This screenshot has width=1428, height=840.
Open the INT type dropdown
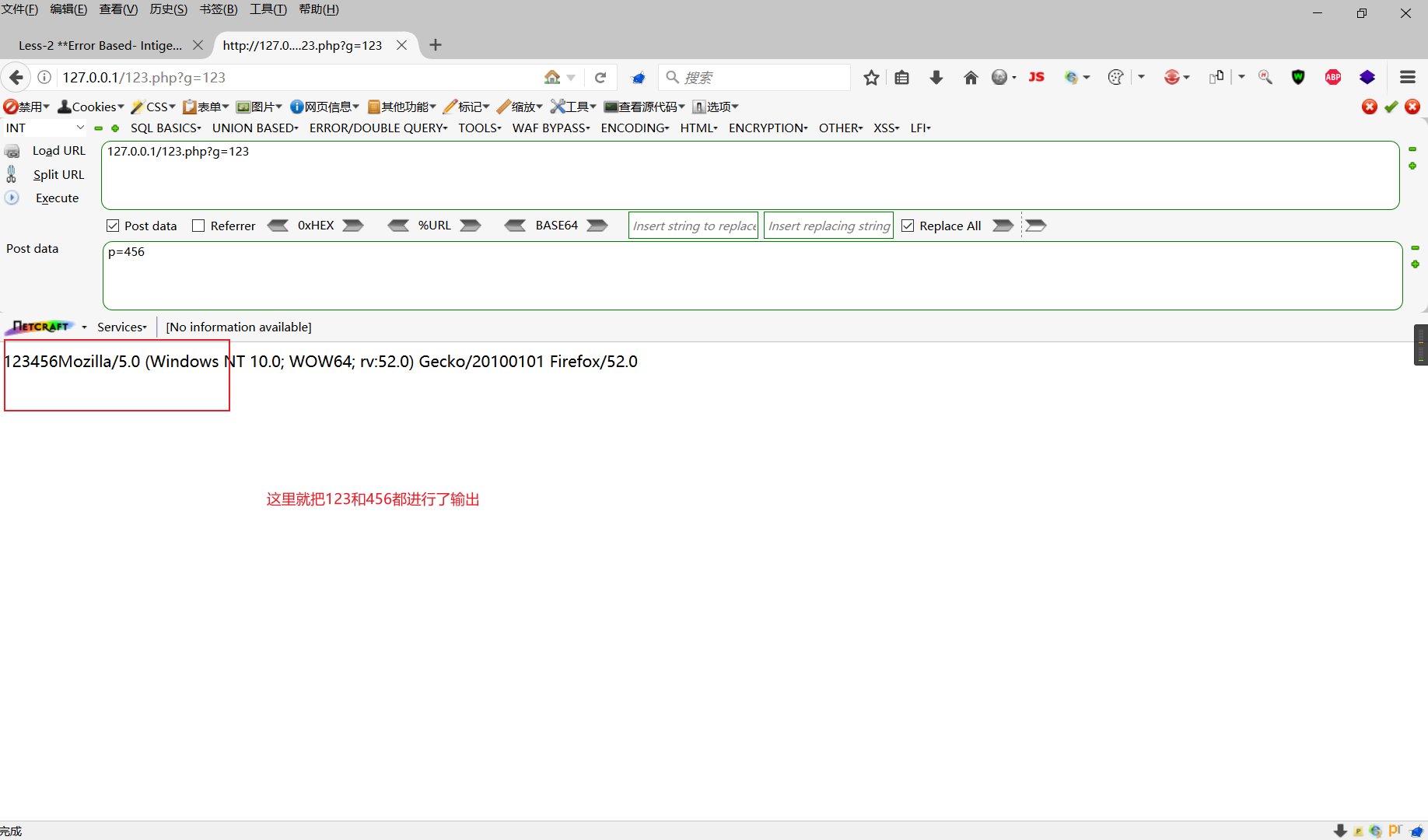click(x=43, y=128)
